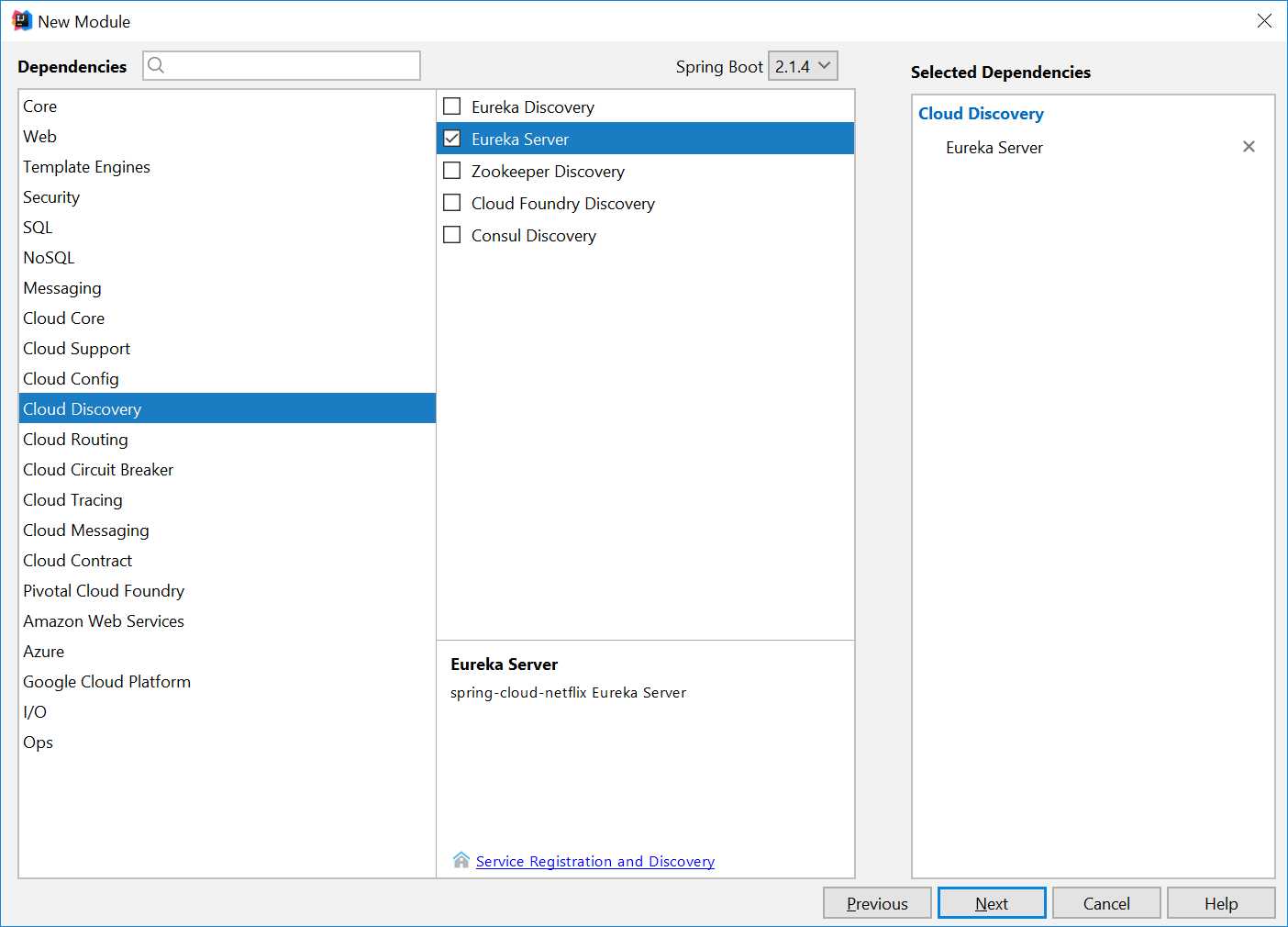
Task: Click the search magnifier icon in Dependencies field
Action: [156, 65]
